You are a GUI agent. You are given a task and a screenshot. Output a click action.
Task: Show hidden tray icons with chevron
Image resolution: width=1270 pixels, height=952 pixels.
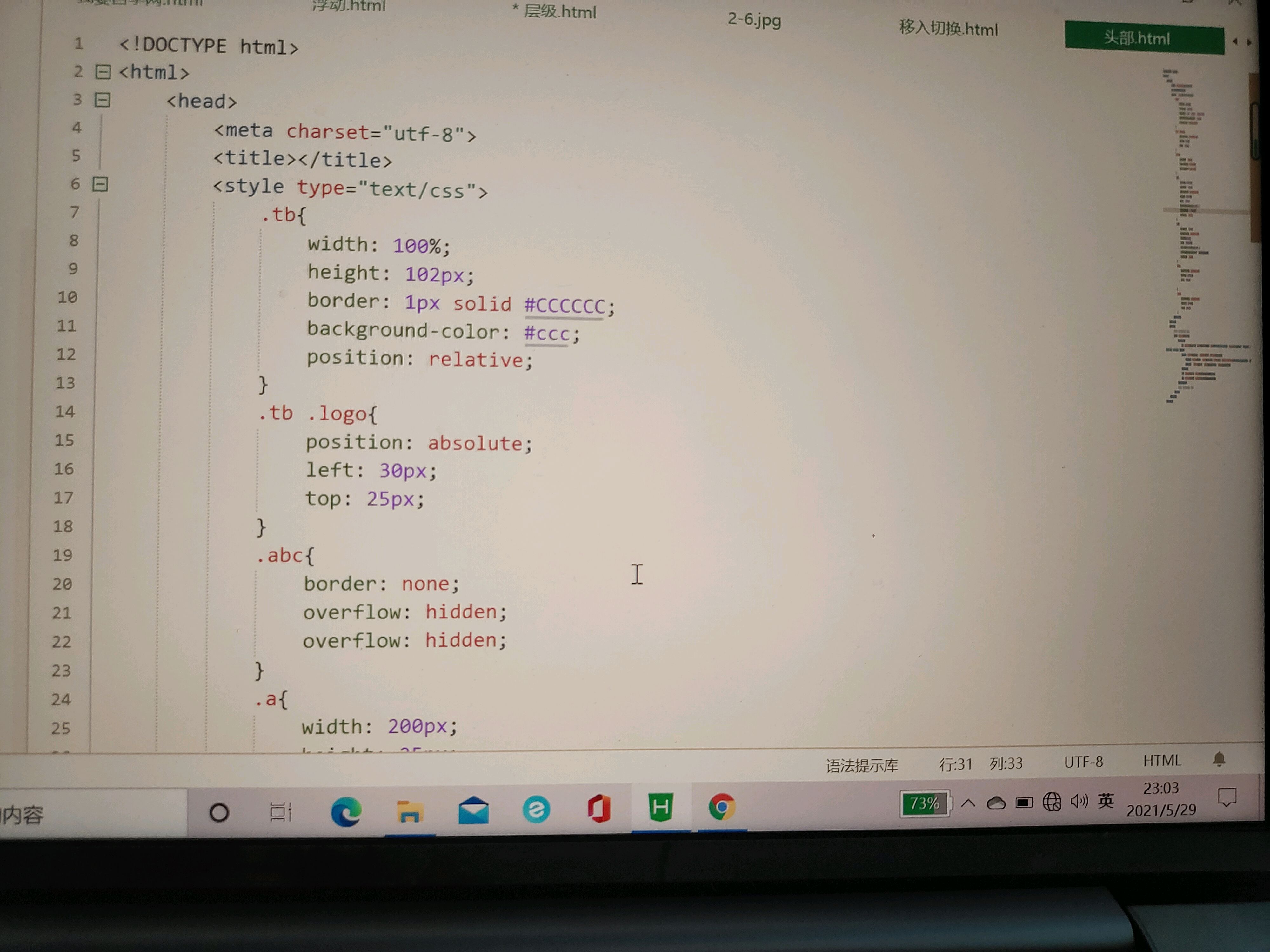[968, 802]
